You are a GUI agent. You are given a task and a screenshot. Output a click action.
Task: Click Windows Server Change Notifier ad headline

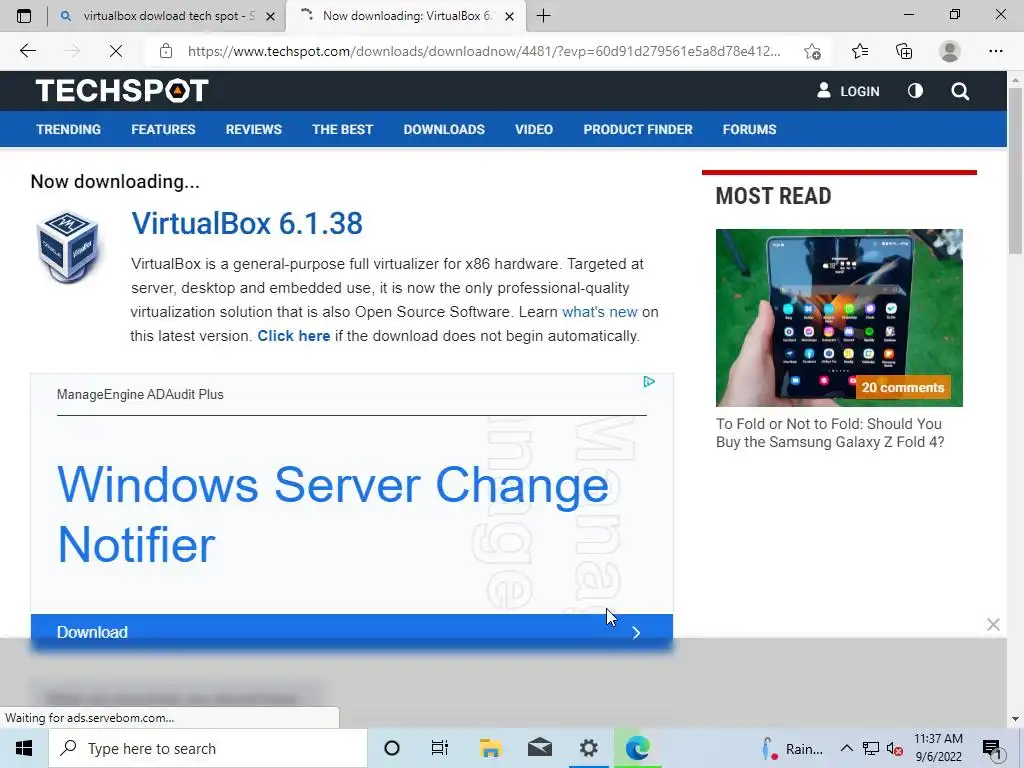[x=333, y=514]
